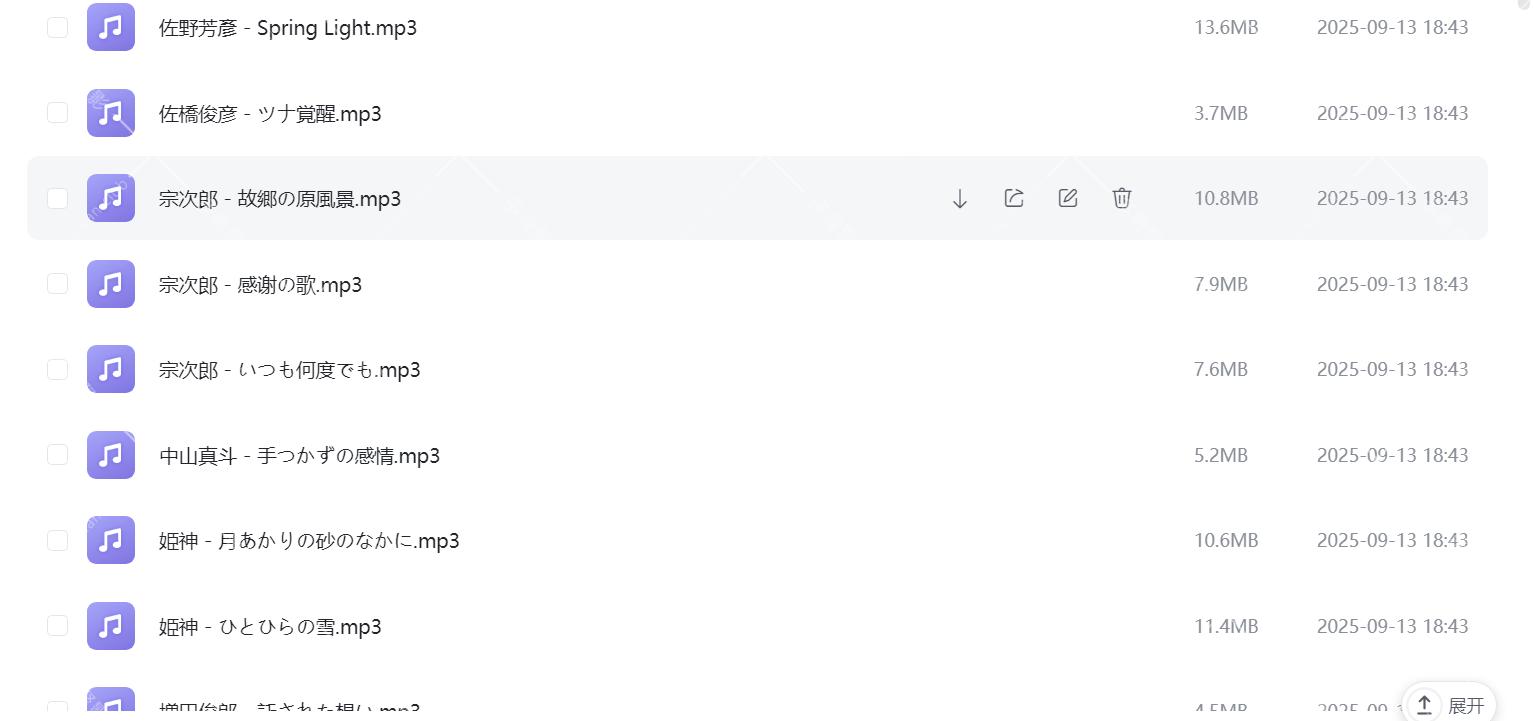
Task: Click the 10.8MB size label of 故郷の原風景.mp3
Action: pyautogui.click(x=1225, y=198)
